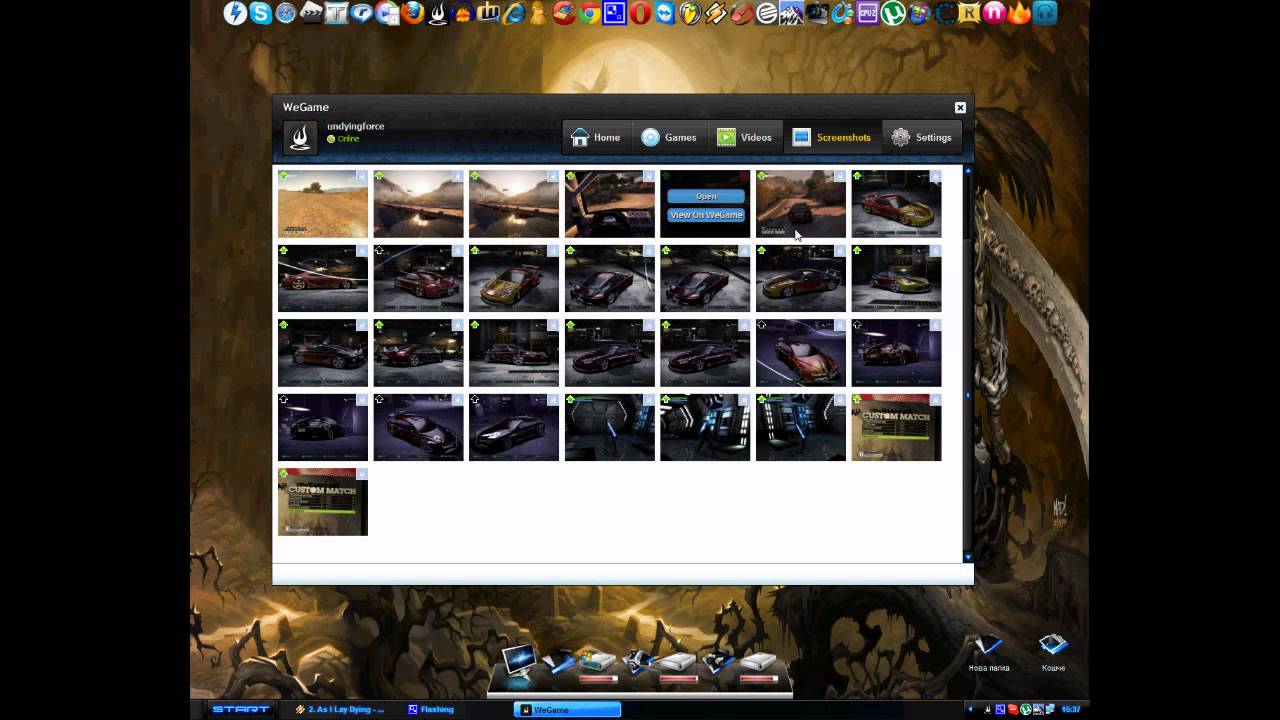Click the scrollbar down arrow in WeGame
This screenshot has height=720, width=1280.
[x=967, y=557]
